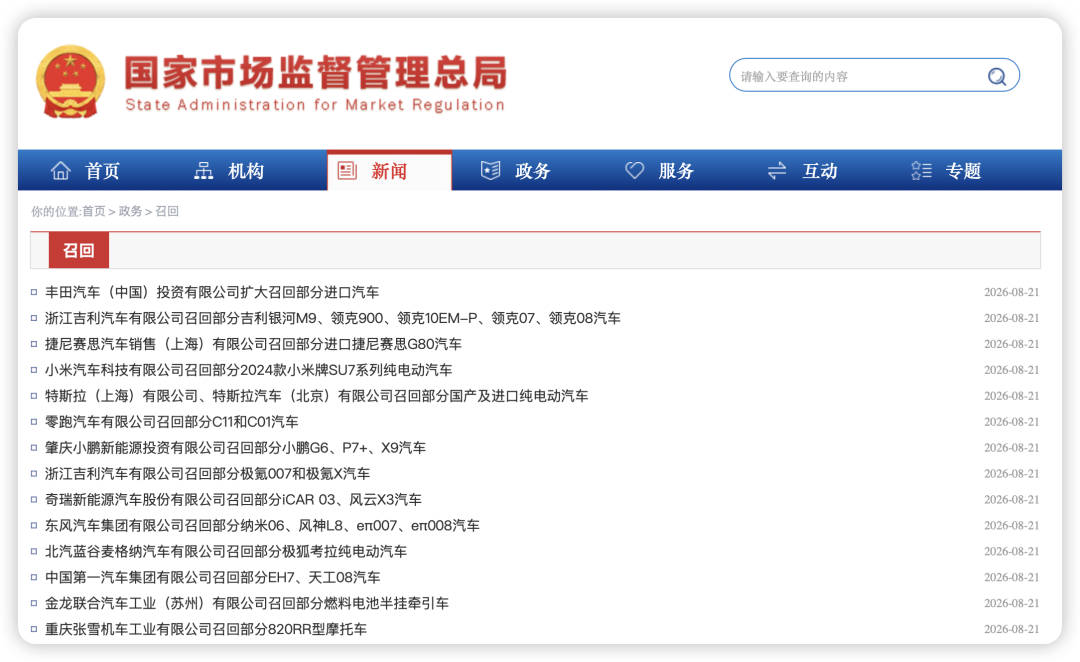Open 中国第一汽车 EH7 recall notice

[213, 577]
